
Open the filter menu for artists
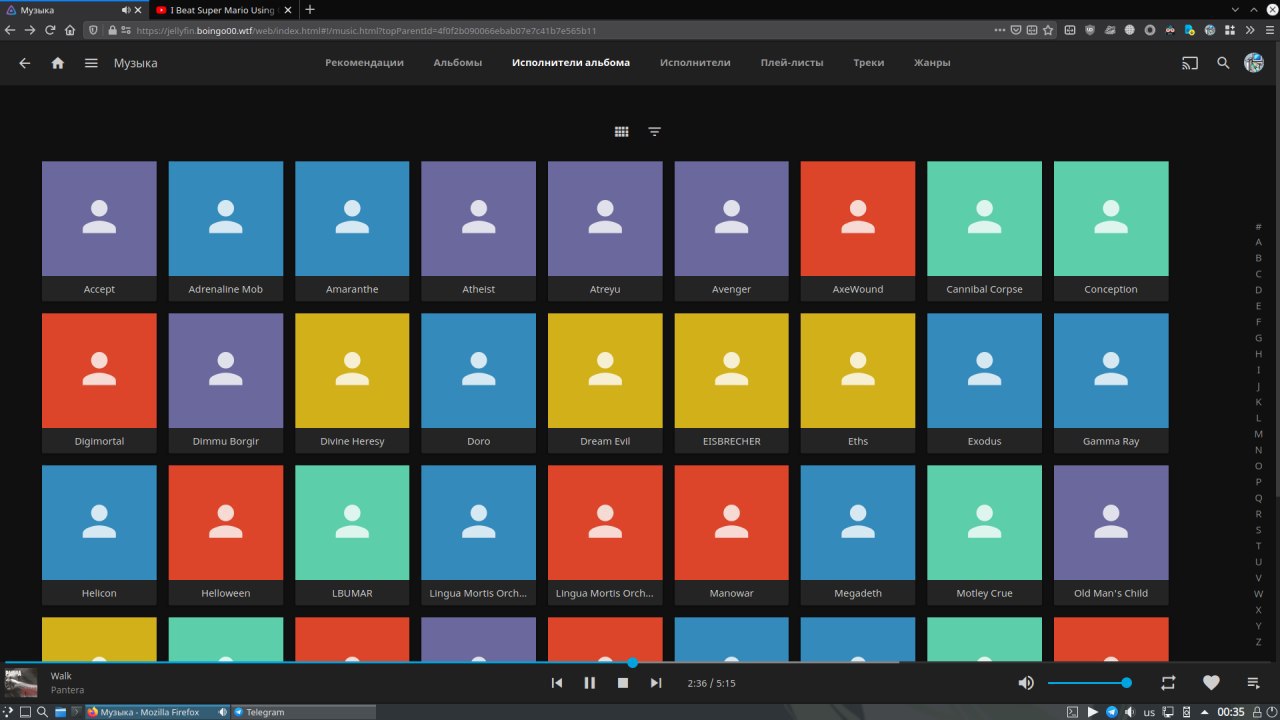coord(655,131)
